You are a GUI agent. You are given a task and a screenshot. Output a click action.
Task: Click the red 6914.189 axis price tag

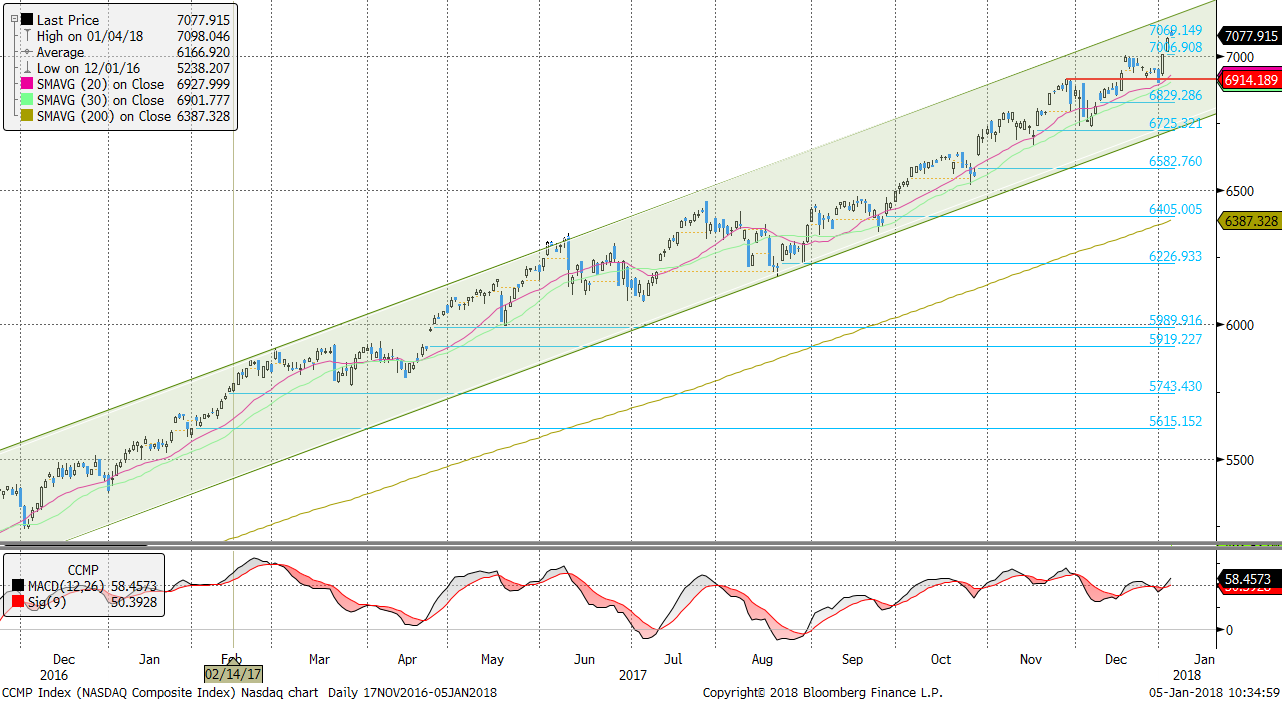(x=1249, y=79)
